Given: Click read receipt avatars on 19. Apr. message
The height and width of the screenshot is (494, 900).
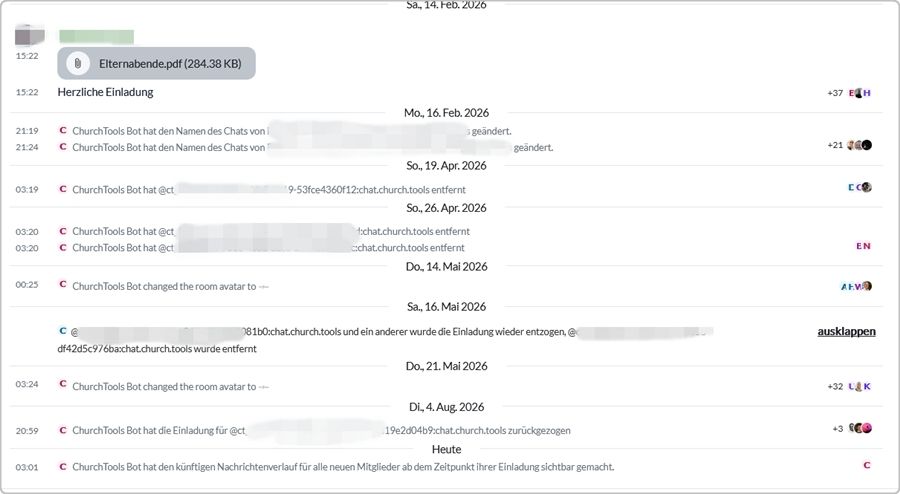Looking at the screenshot, I should [x=860, y=187].
